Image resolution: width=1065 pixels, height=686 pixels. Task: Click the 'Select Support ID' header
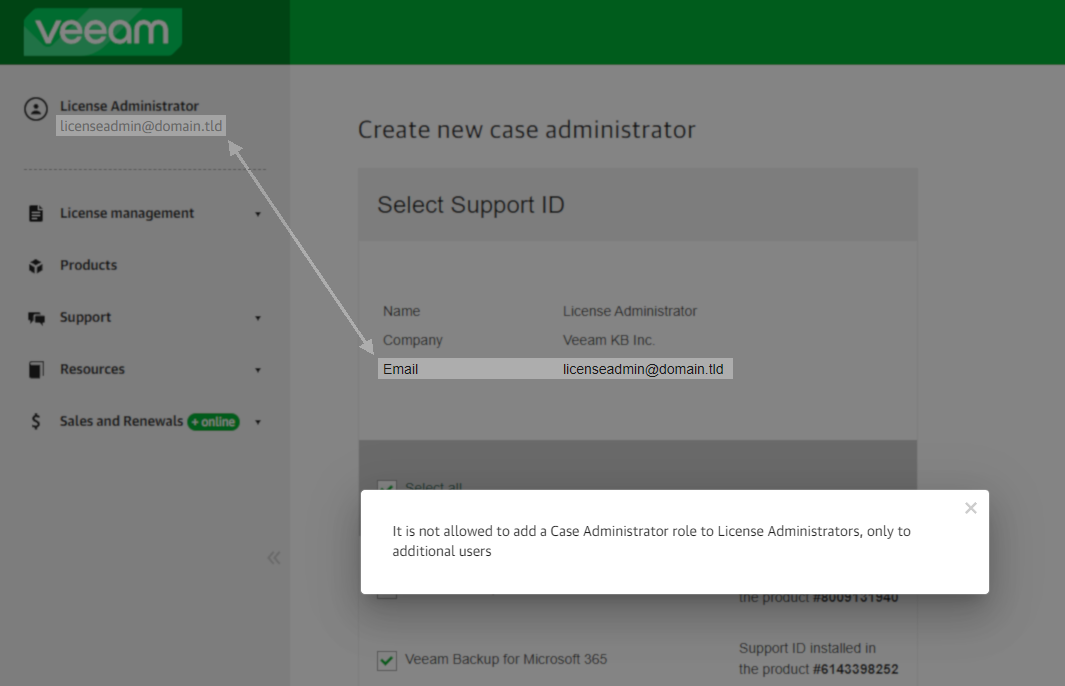[x=471, y=204]
